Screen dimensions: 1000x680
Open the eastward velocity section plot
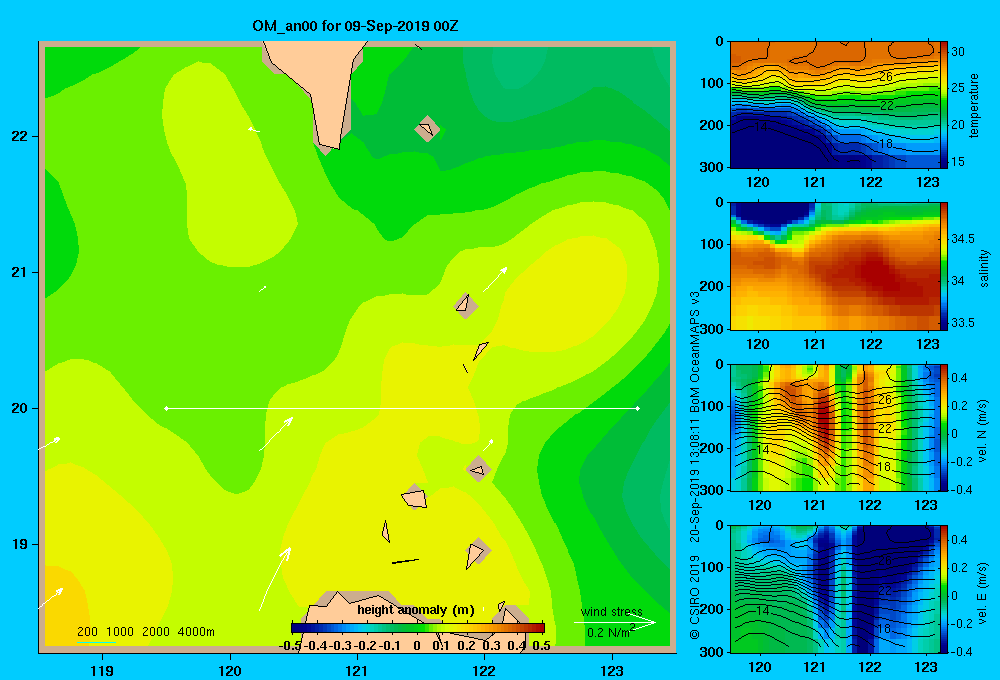[834, 589]
